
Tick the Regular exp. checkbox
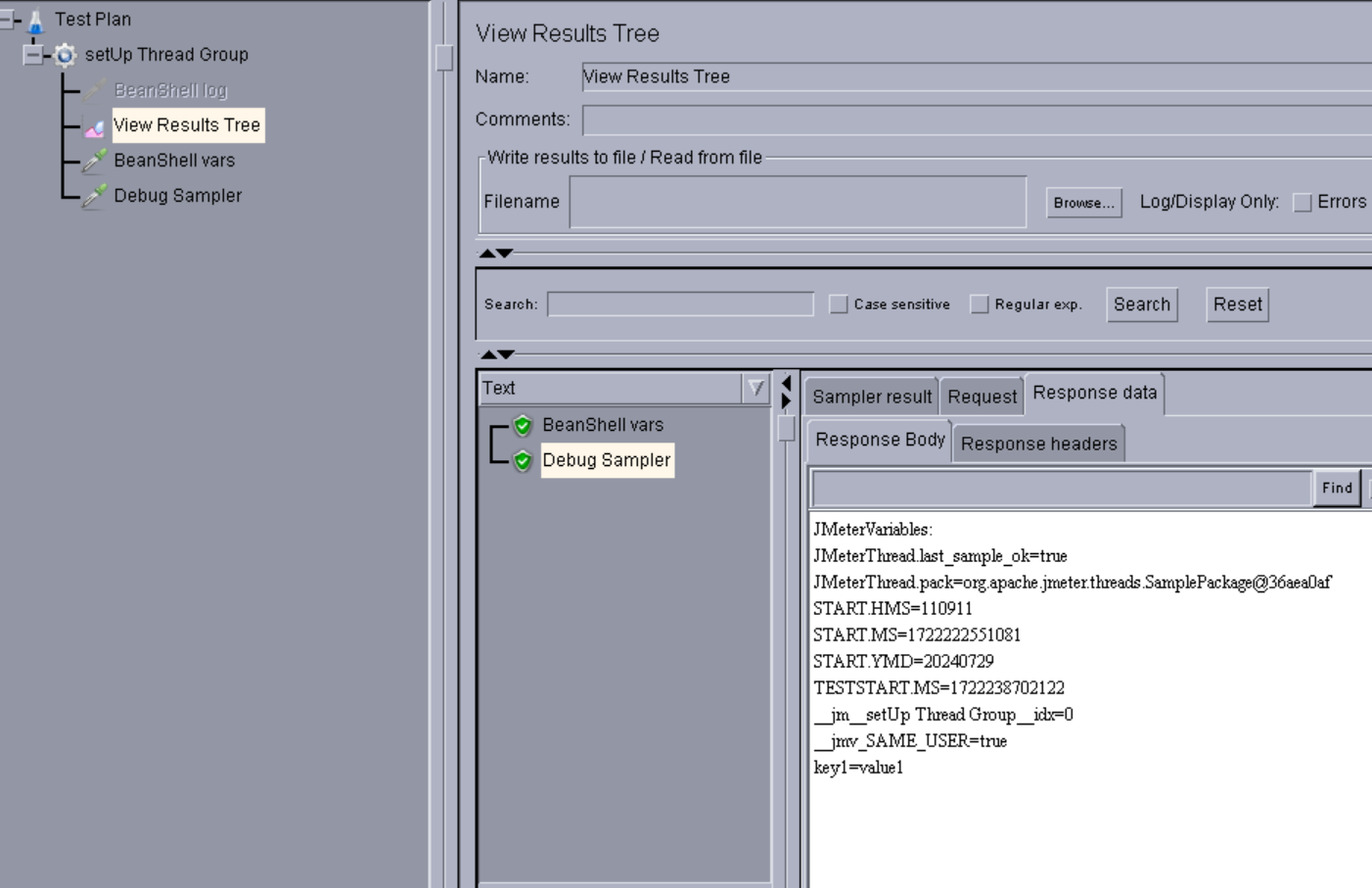980,304
